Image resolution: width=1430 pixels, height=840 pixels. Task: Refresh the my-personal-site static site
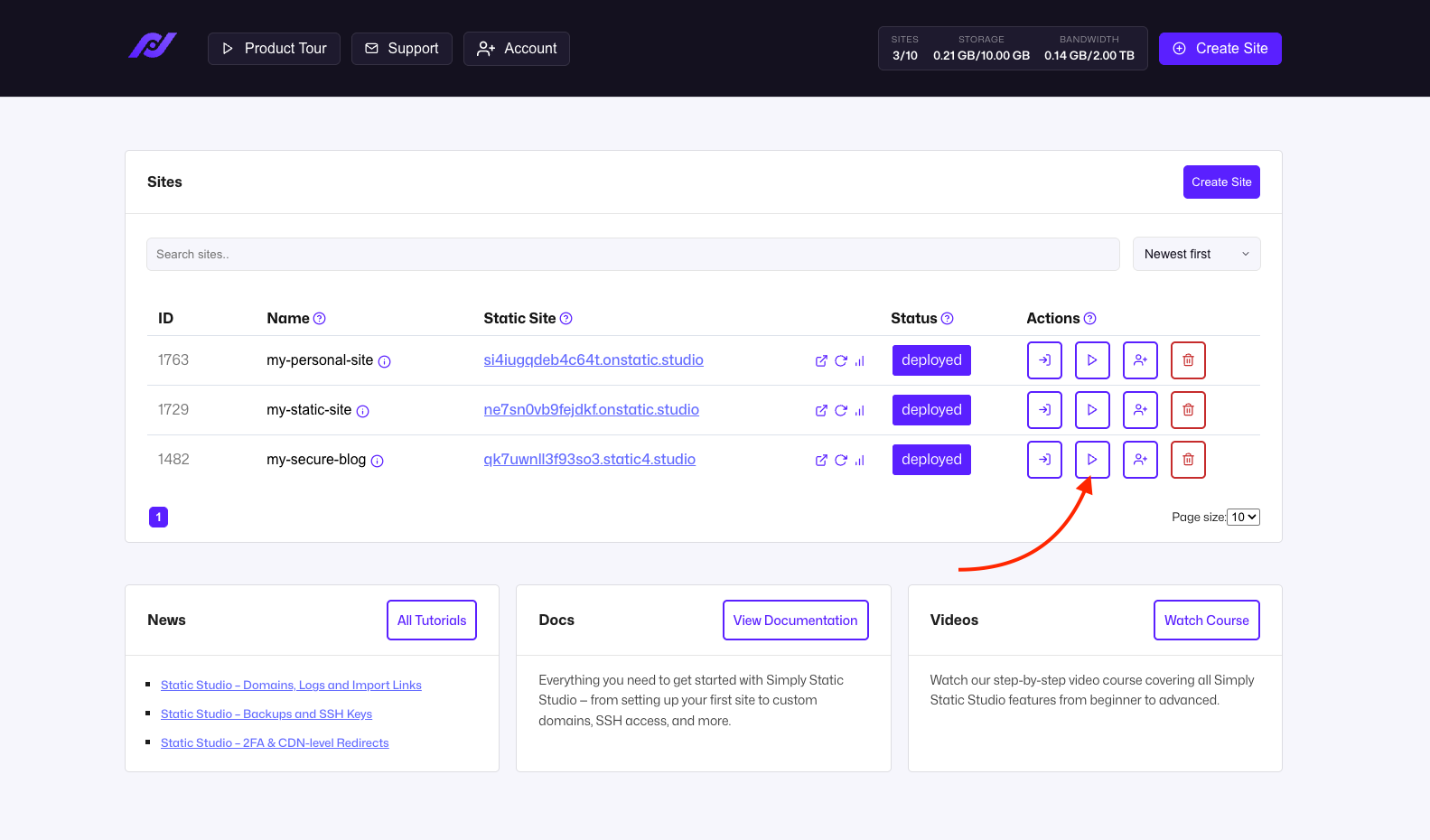pos(841,361)
